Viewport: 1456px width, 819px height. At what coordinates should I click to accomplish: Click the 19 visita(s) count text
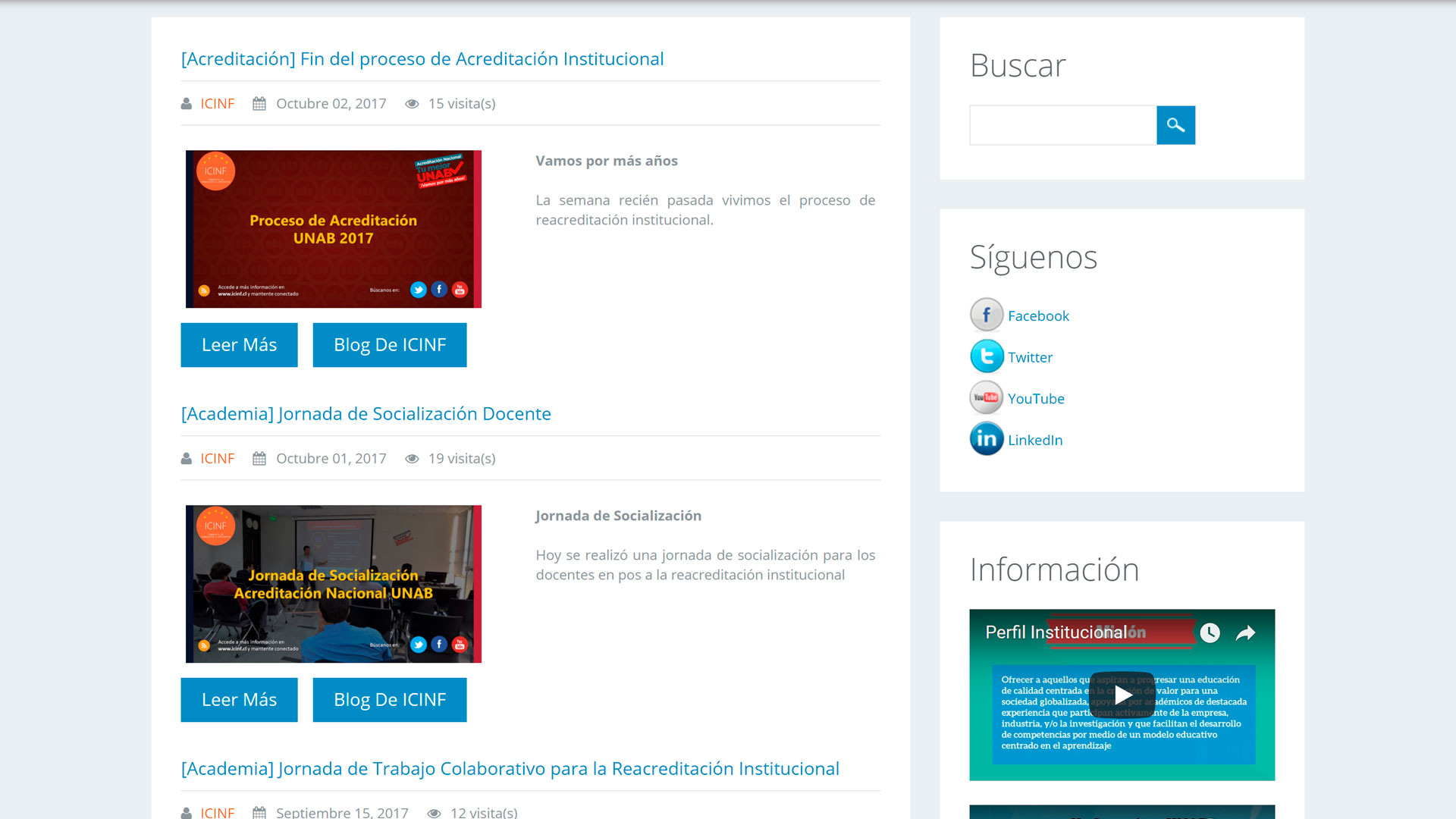pos(462,459)
